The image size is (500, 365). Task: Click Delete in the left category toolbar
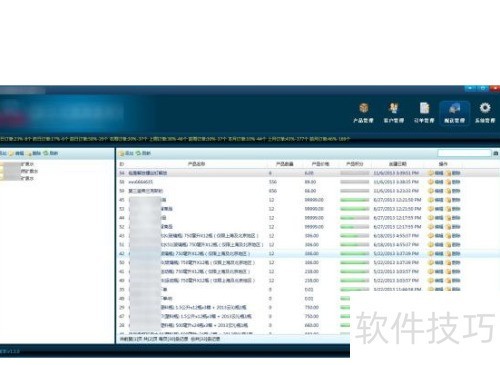pos(34,153)
